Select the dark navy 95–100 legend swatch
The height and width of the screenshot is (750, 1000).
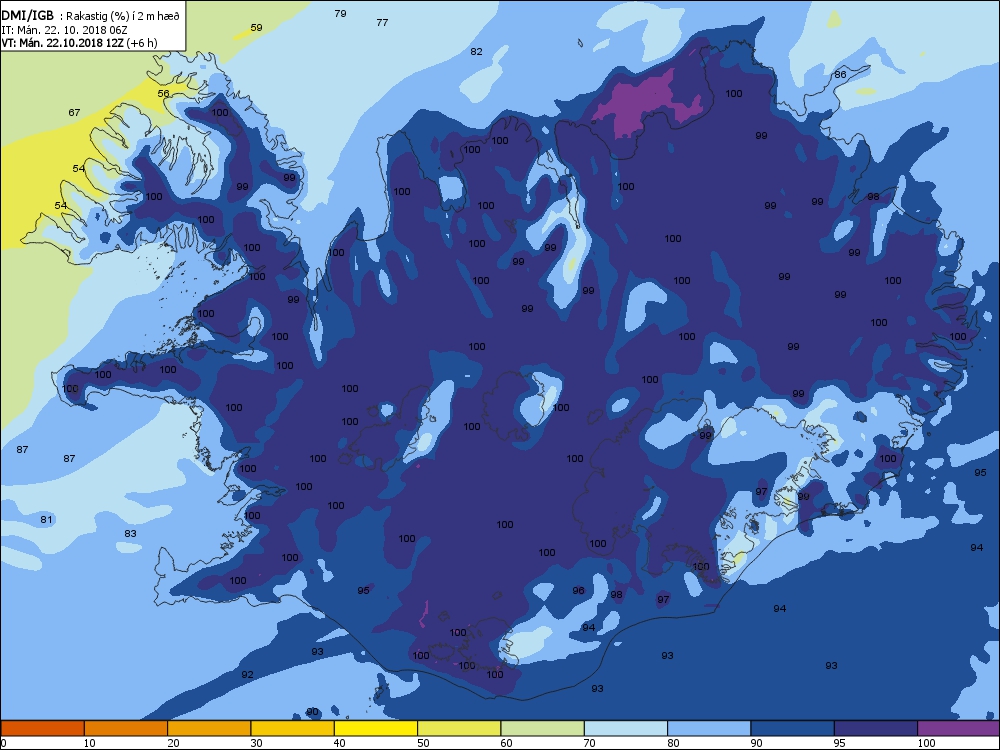[x=876, y=728]
